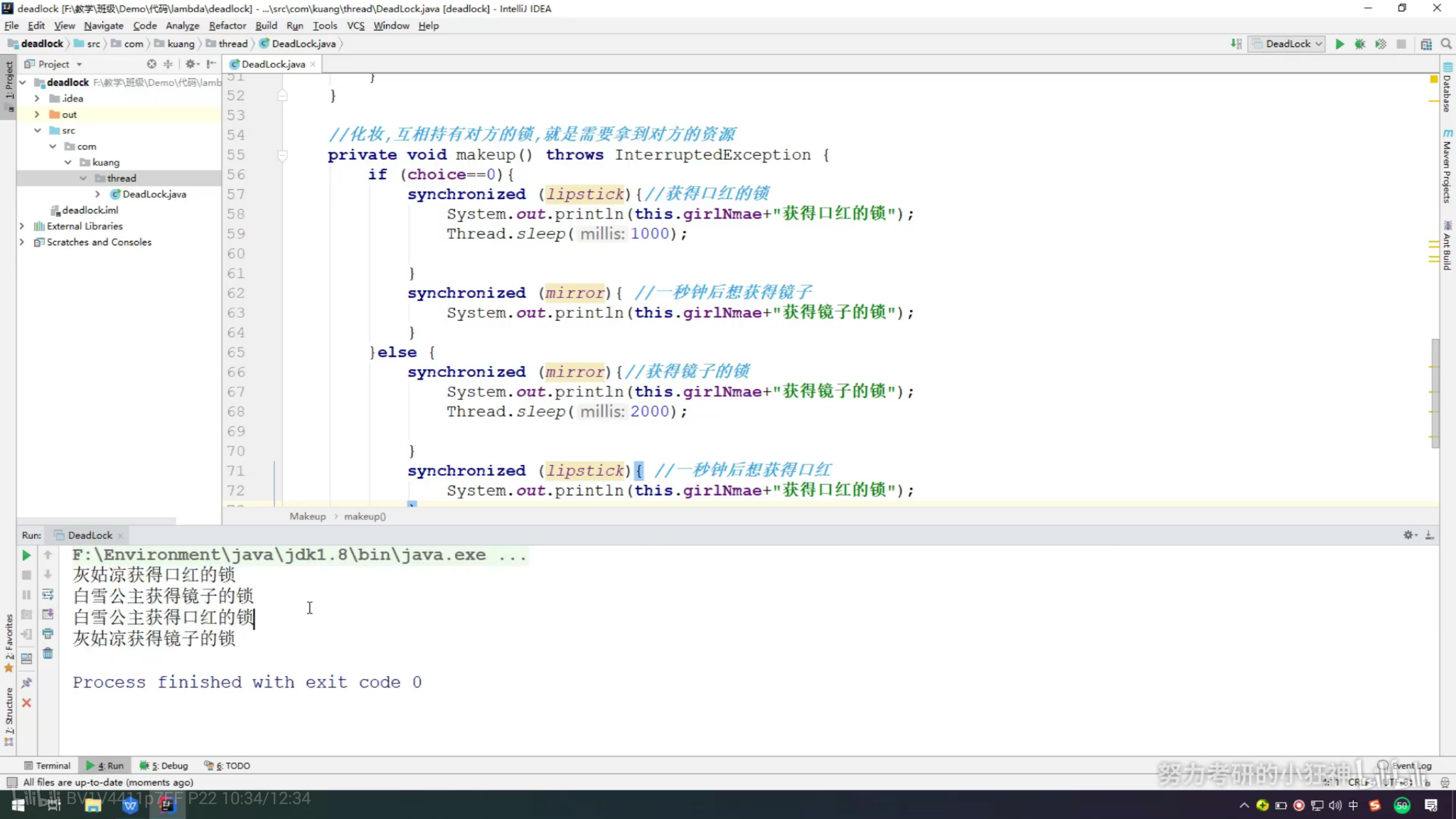1456x819 pixels.
Task: Open the Event Log
Action: (1405, 766)
